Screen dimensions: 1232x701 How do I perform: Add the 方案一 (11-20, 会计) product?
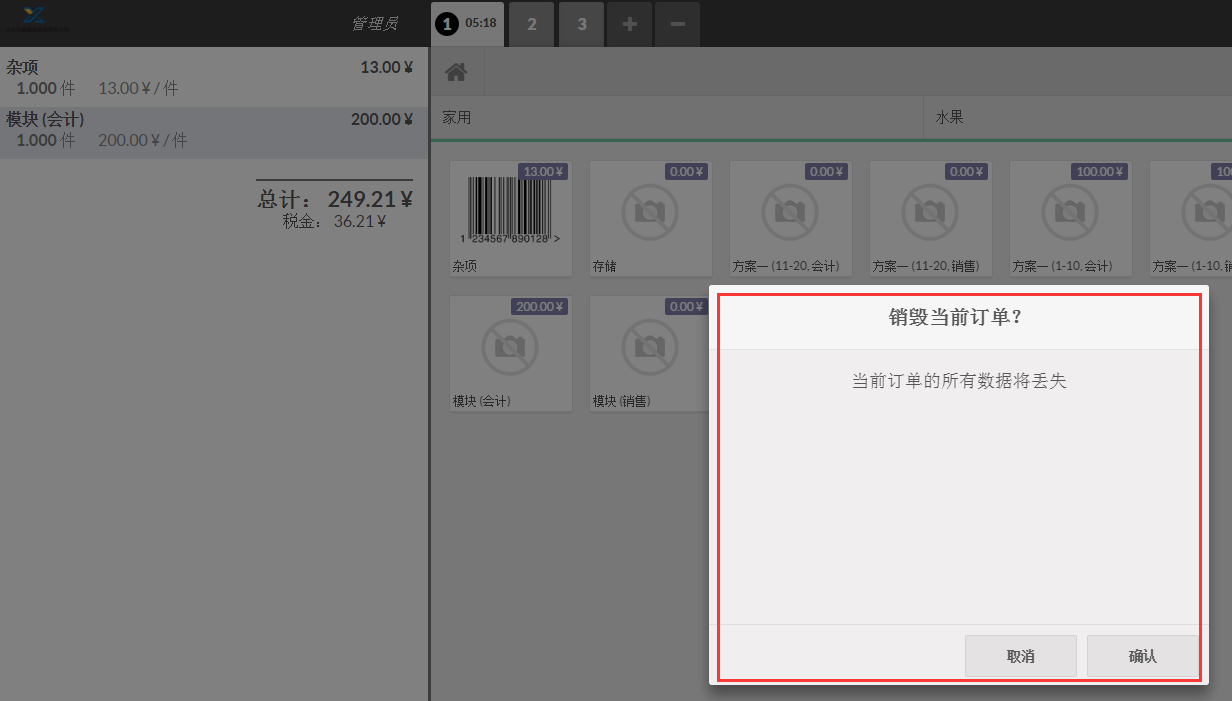(791, 218)
